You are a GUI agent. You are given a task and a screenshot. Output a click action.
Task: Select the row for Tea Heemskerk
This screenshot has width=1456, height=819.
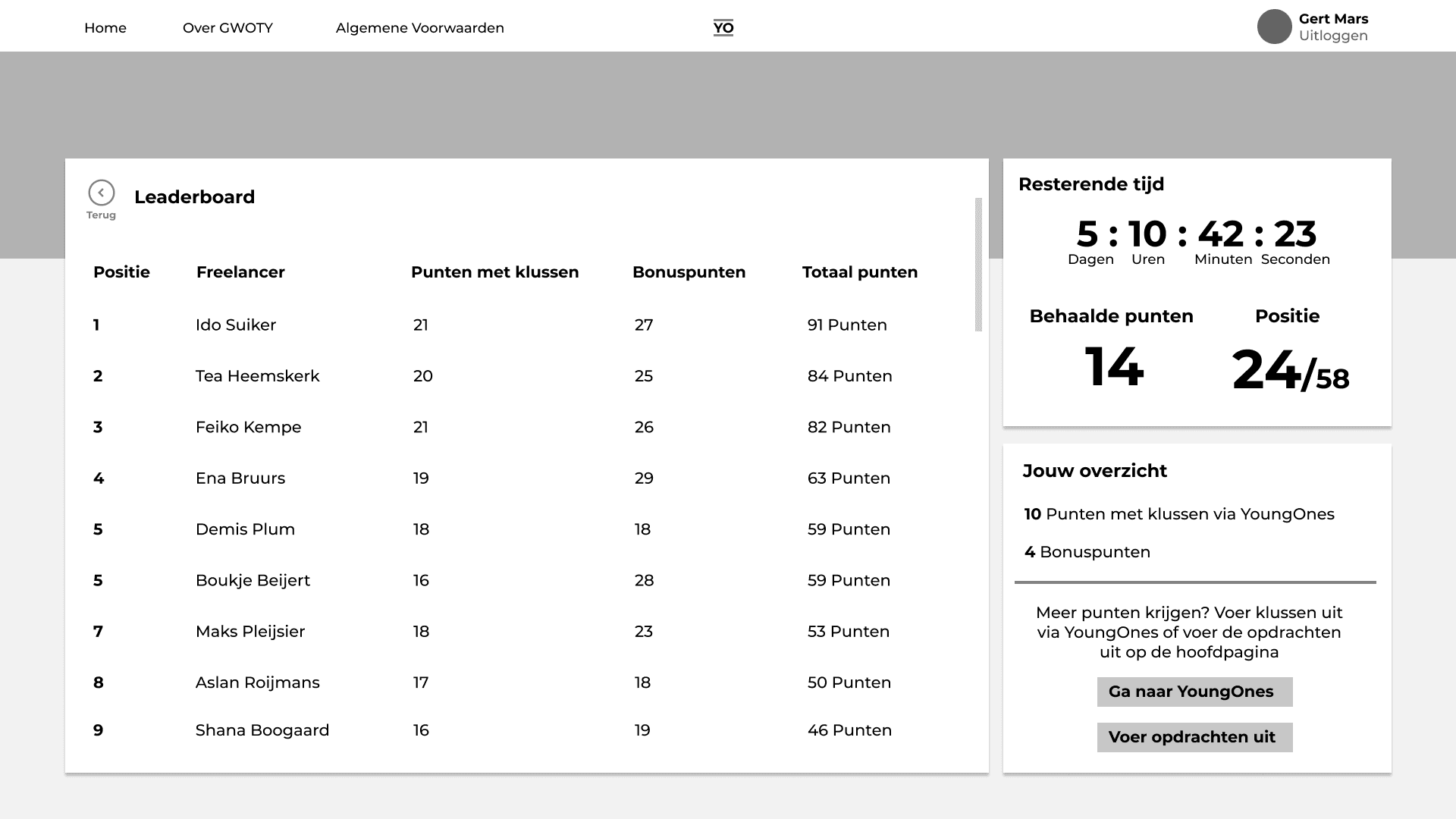pos(257,375)
